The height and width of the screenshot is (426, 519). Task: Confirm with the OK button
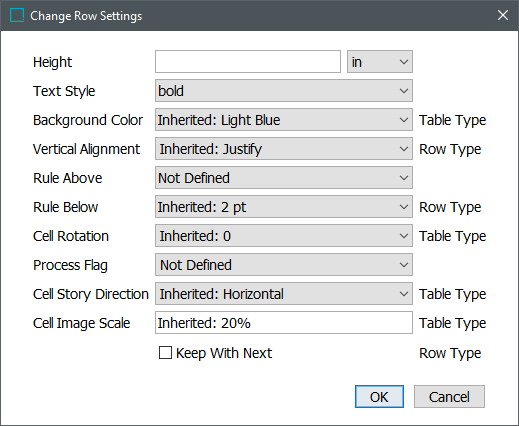click(379, 397)
